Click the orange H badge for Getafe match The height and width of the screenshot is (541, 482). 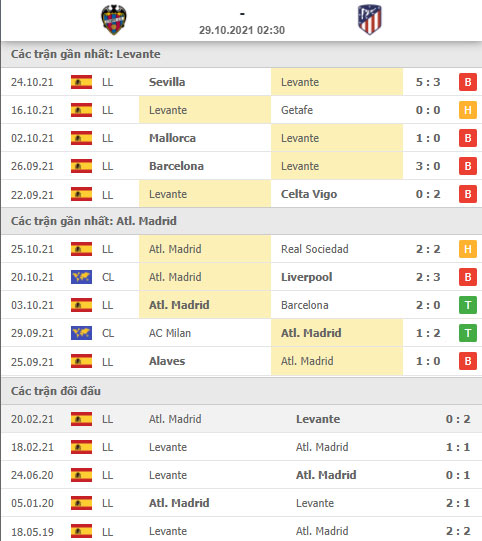coord(468,110)
